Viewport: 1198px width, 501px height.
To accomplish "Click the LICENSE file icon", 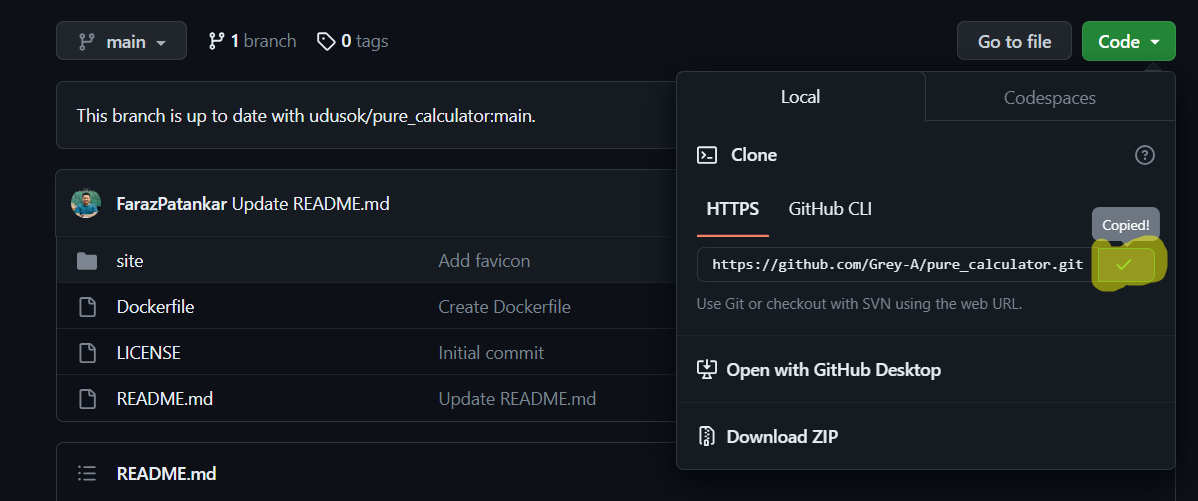I will tap(88, 353).
